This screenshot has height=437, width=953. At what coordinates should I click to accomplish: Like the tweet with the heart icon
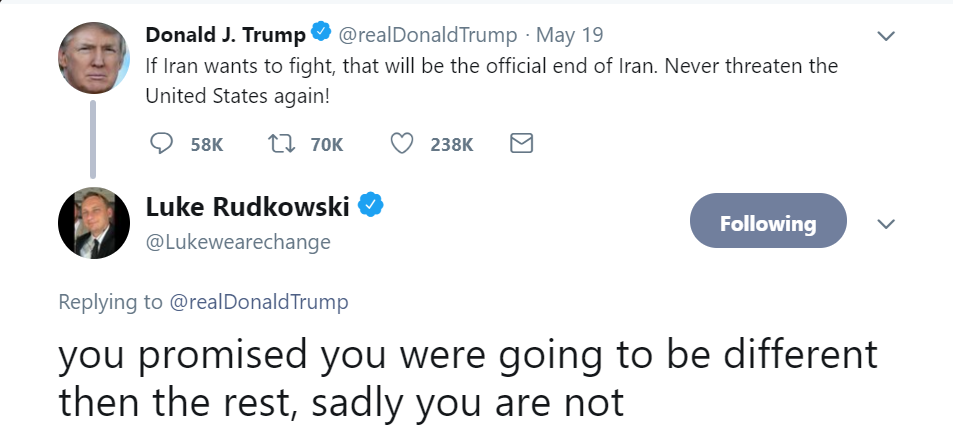coord(401,145)
